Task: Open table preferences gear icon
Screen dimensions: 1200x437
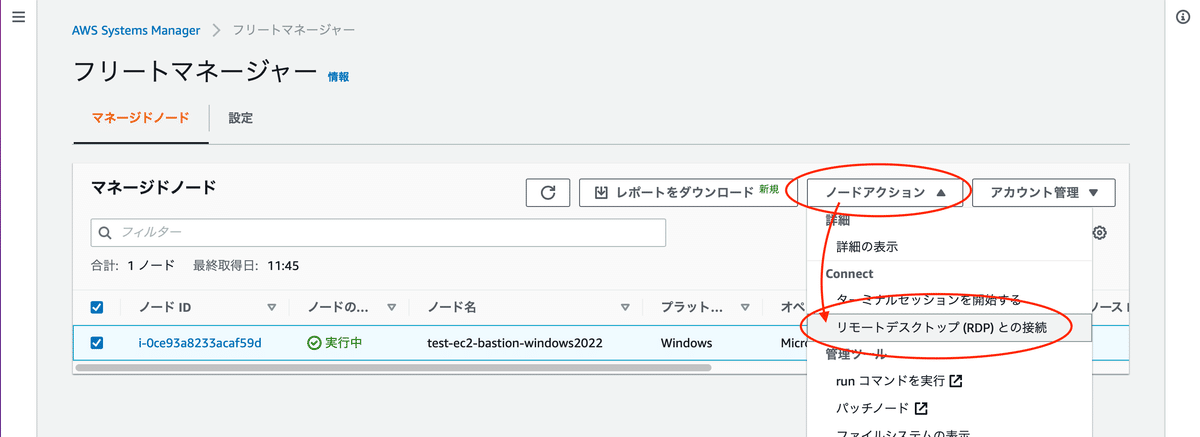Action: point(1099,233)
